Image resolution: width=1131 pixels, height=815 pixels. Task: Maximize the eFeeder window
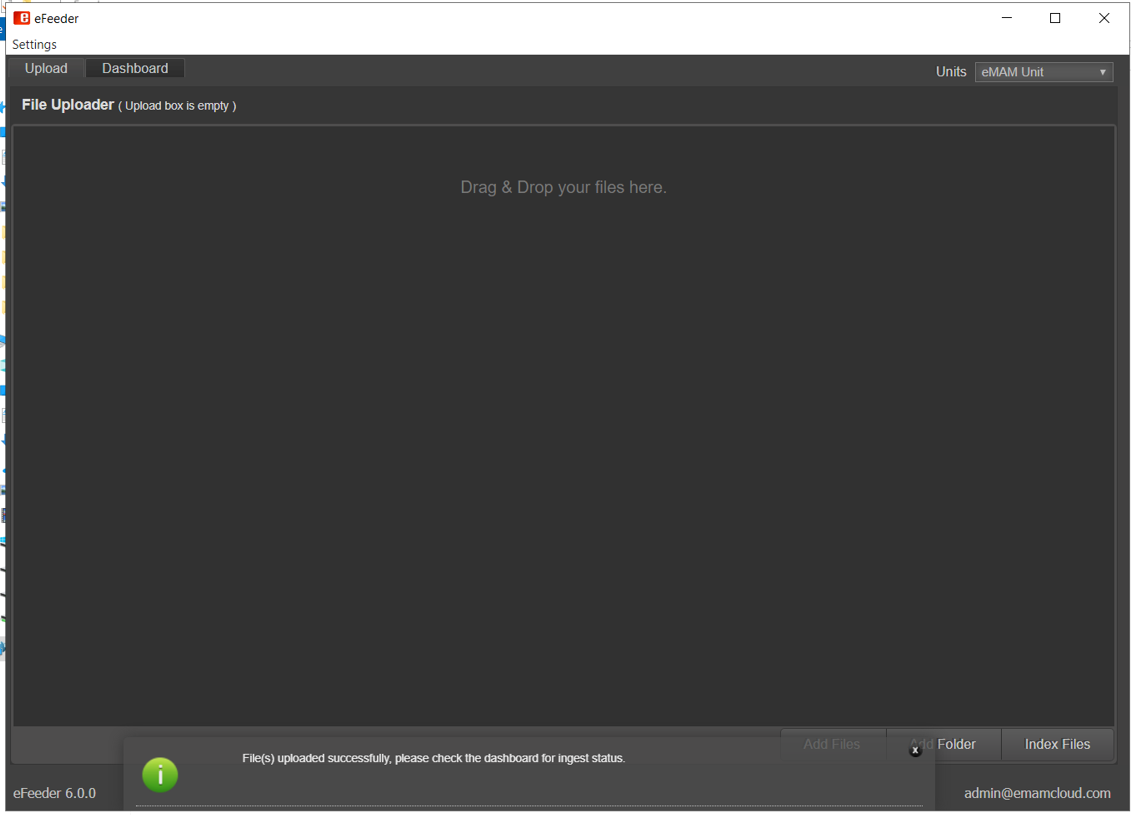[x=1055, y=18]
